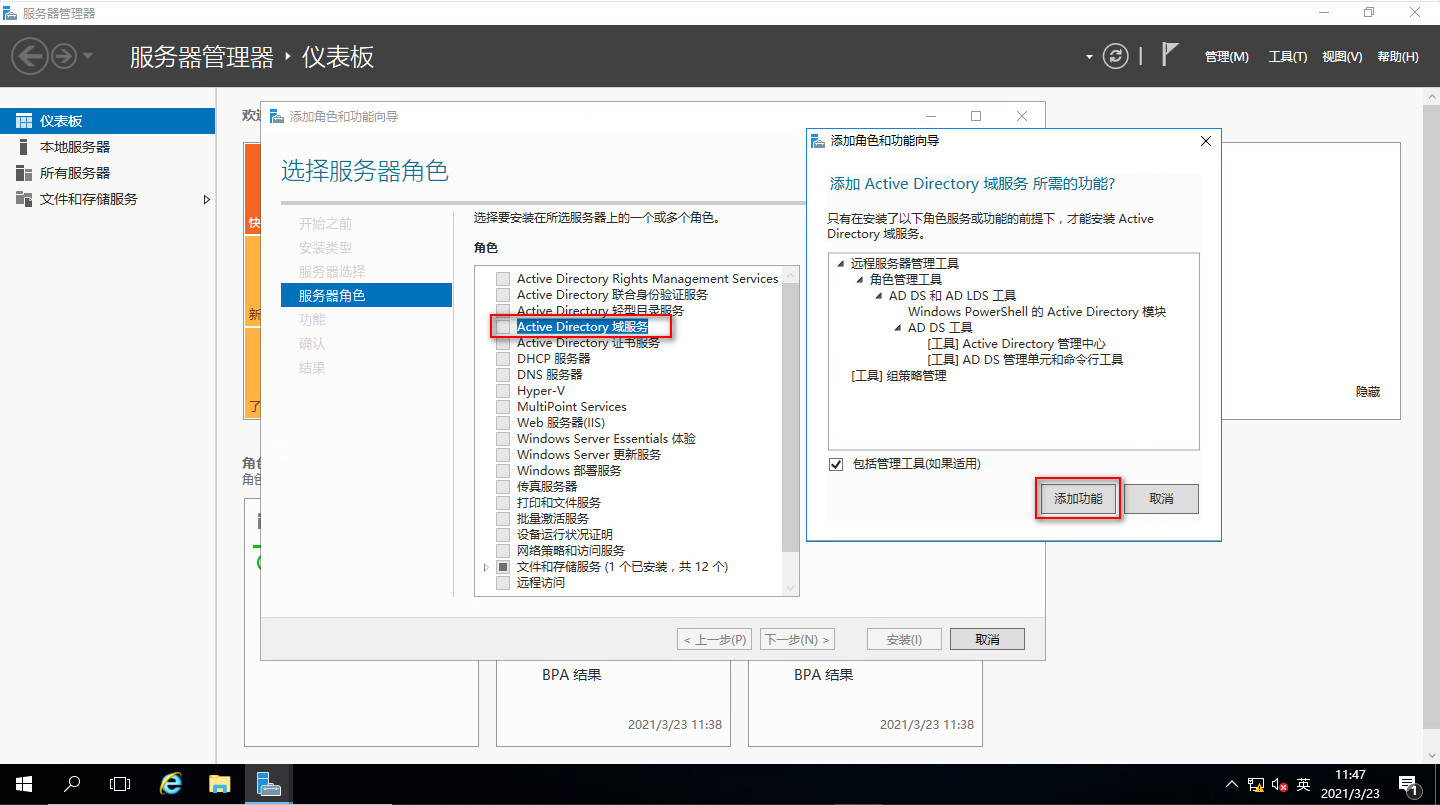Screen dimensions: 1440x805
Task: Select 远程访问 role text
Action: point(541,583)
